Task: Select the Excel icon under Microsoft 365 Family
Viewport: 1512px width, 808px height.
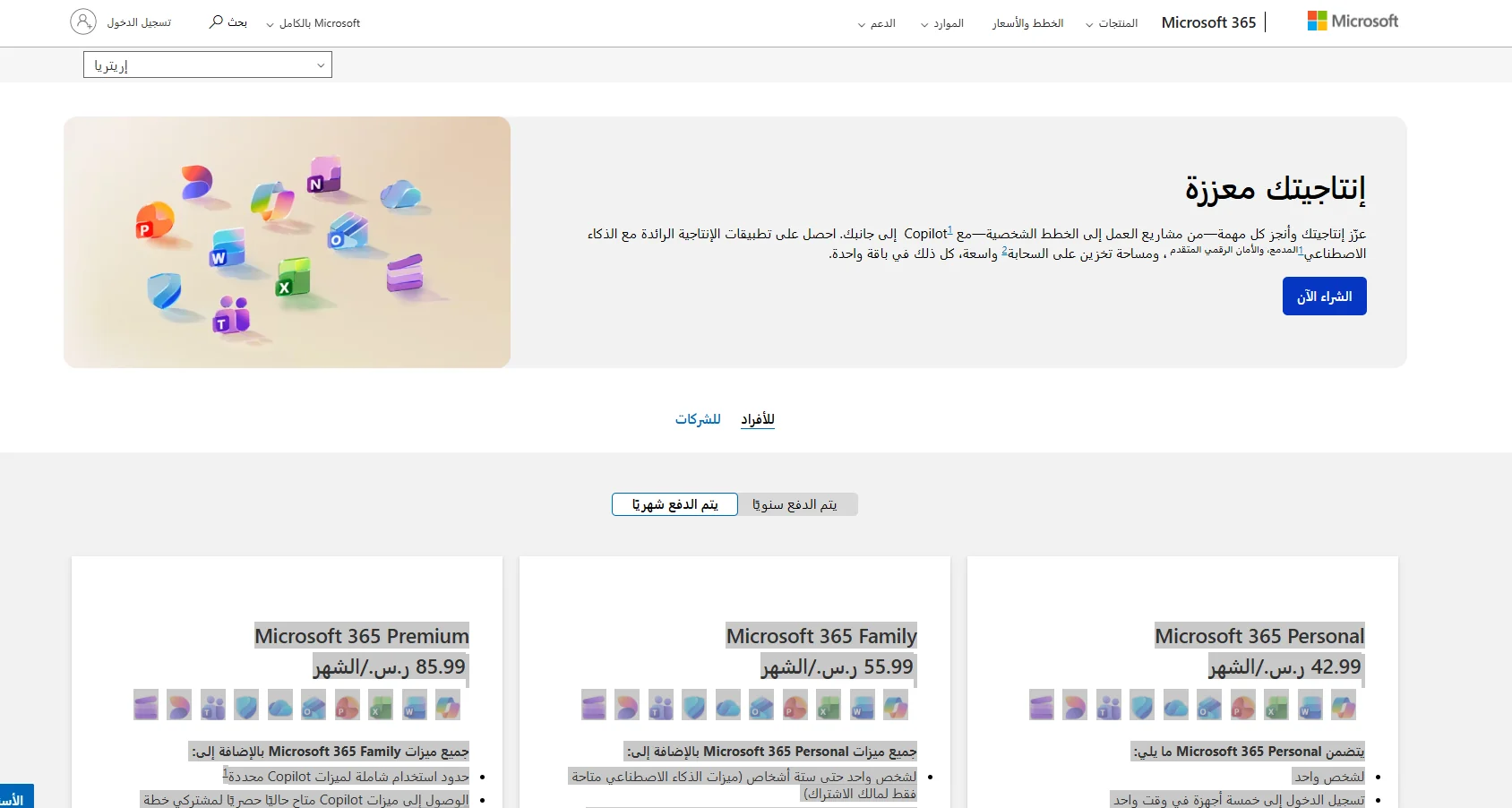Action: coord(829,705)
